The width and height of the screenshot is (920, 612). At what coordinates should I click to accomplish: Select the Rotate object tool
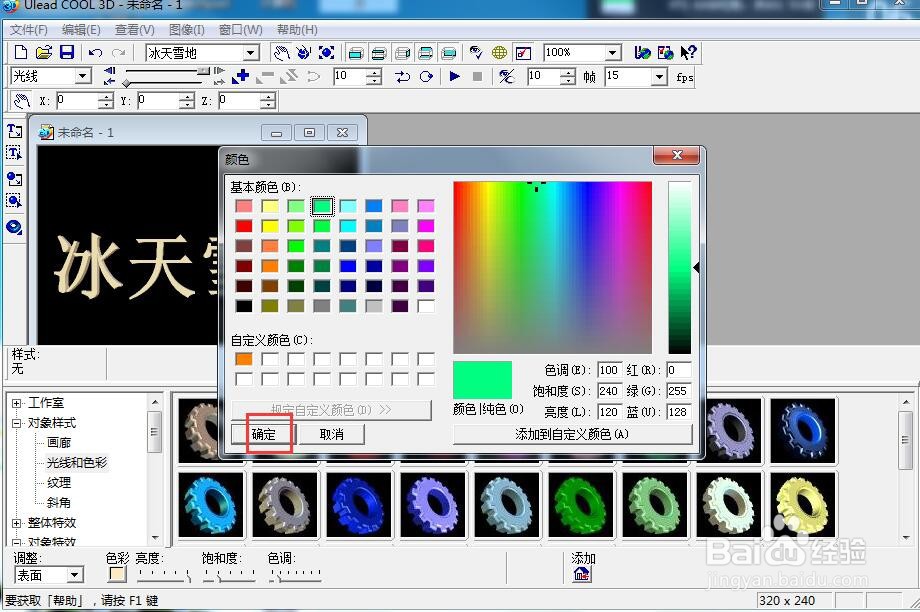(x=303, y=53)
